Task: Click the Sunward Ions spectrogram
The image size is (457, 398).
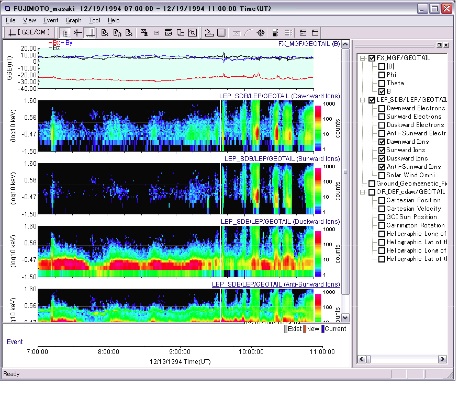Action: (x=176, y=188)
